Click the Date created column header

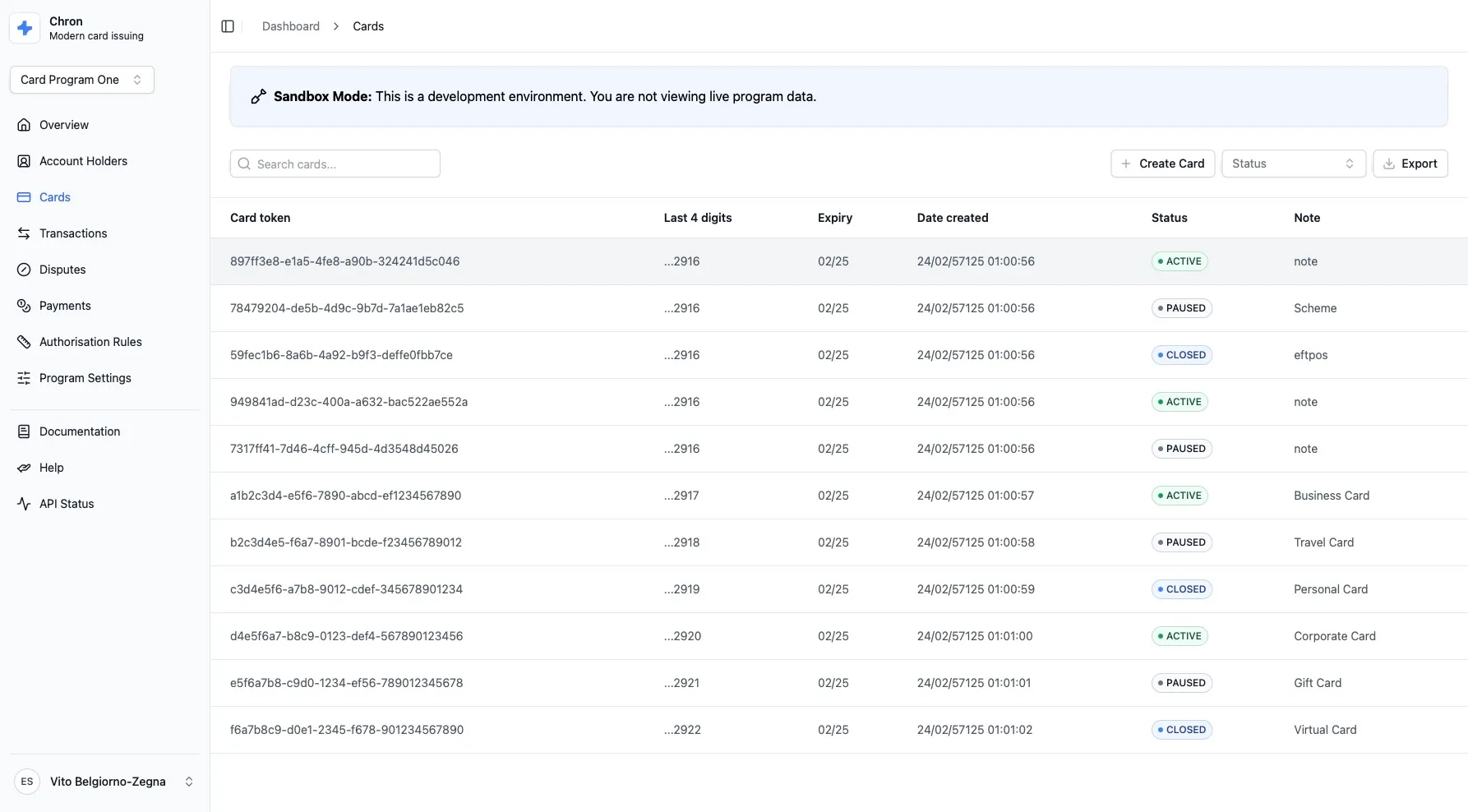[953, 218]
